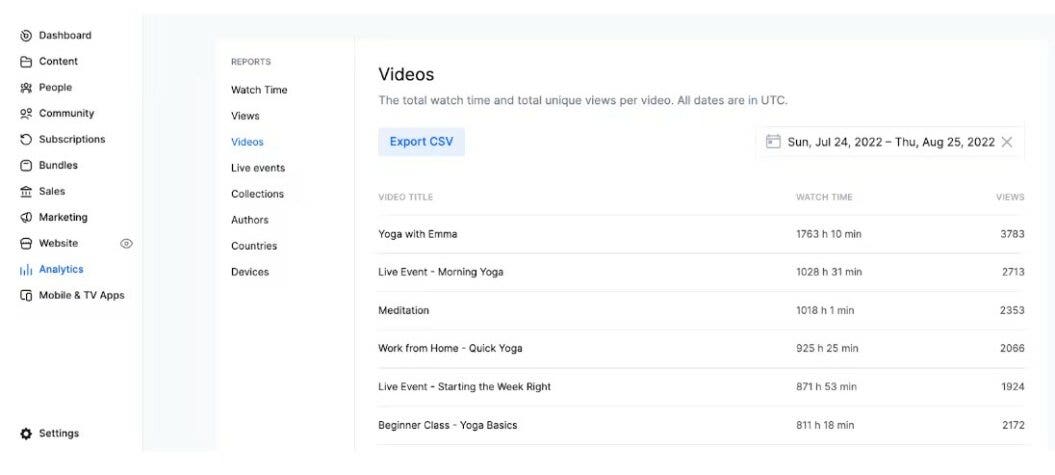Clear the date range with X
The image size is (1055, 475).
[1007, 142]
